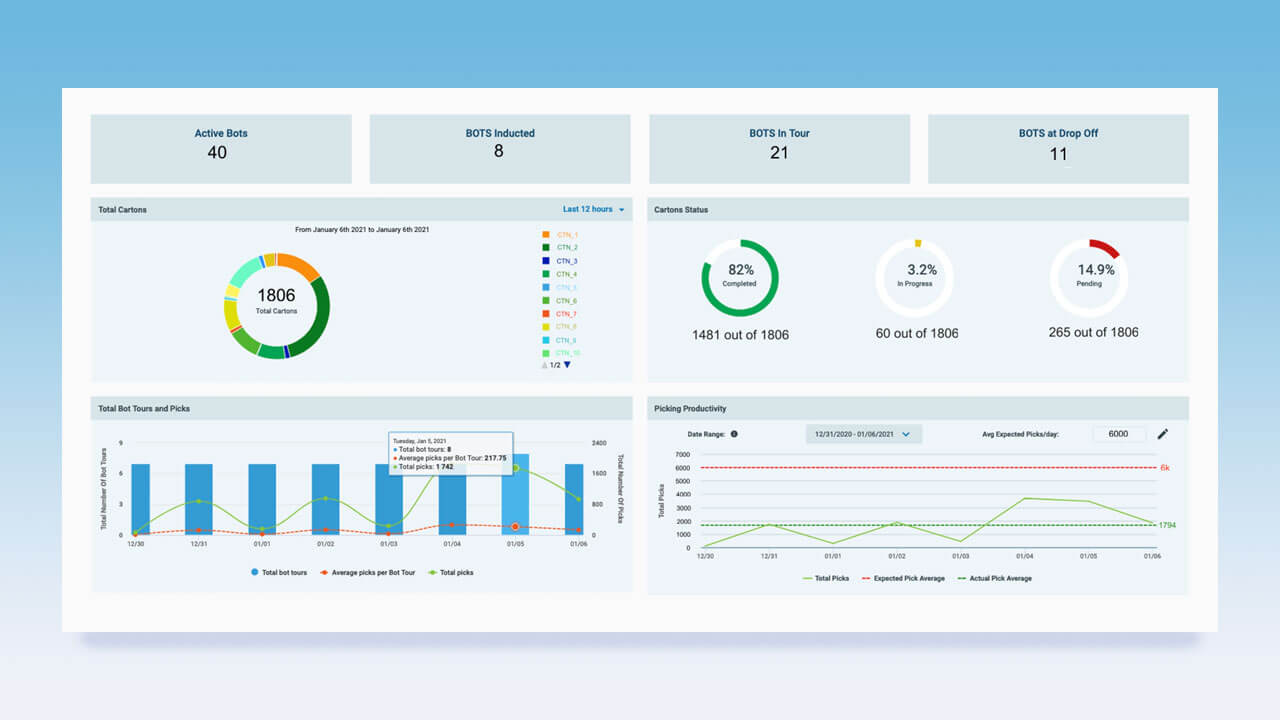
Task: Click the BOTS at Drop Off card
Action: 1059,149
